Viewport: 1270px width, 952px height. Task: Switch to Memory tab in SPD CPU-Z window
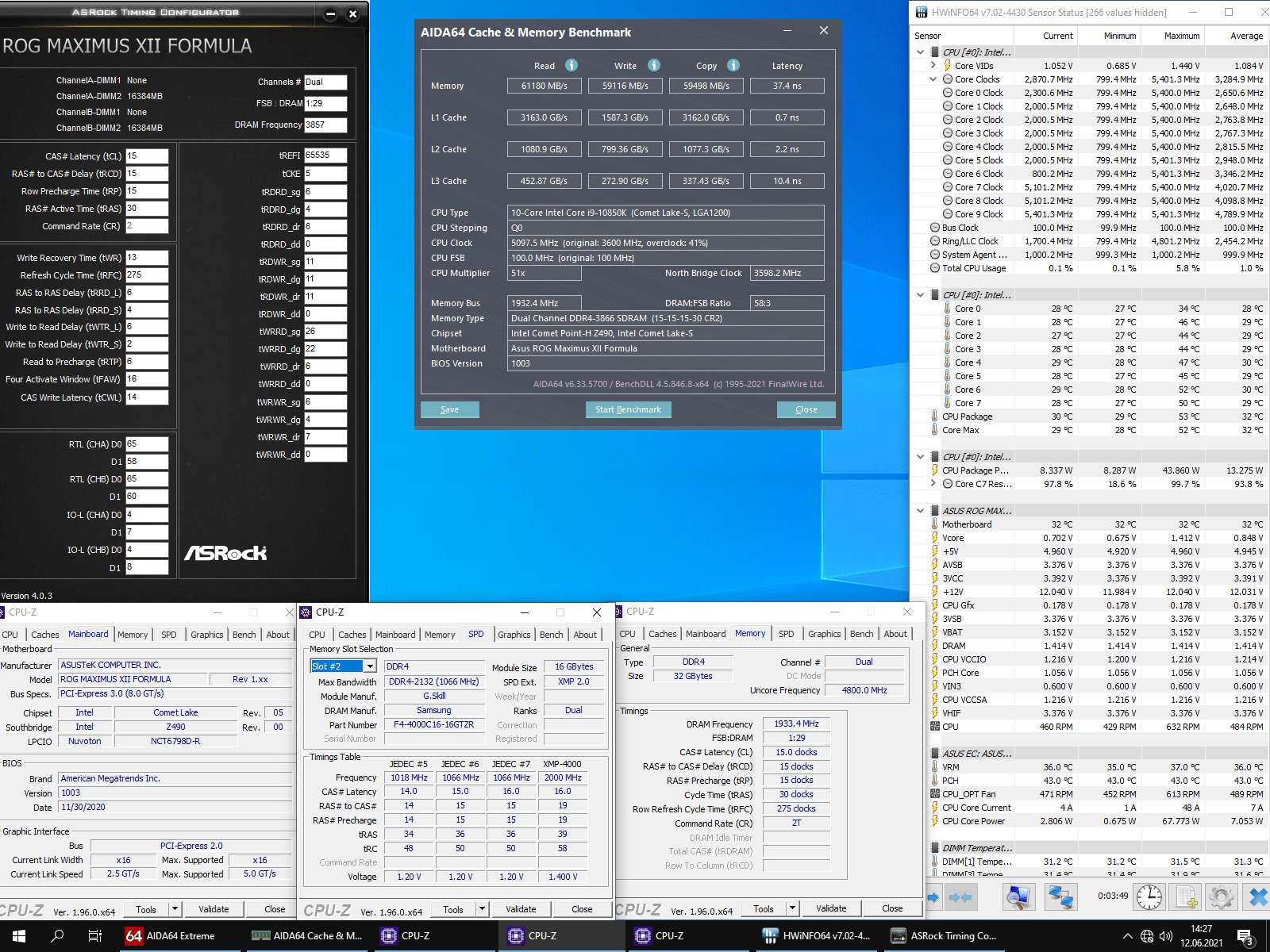point(440,635)
